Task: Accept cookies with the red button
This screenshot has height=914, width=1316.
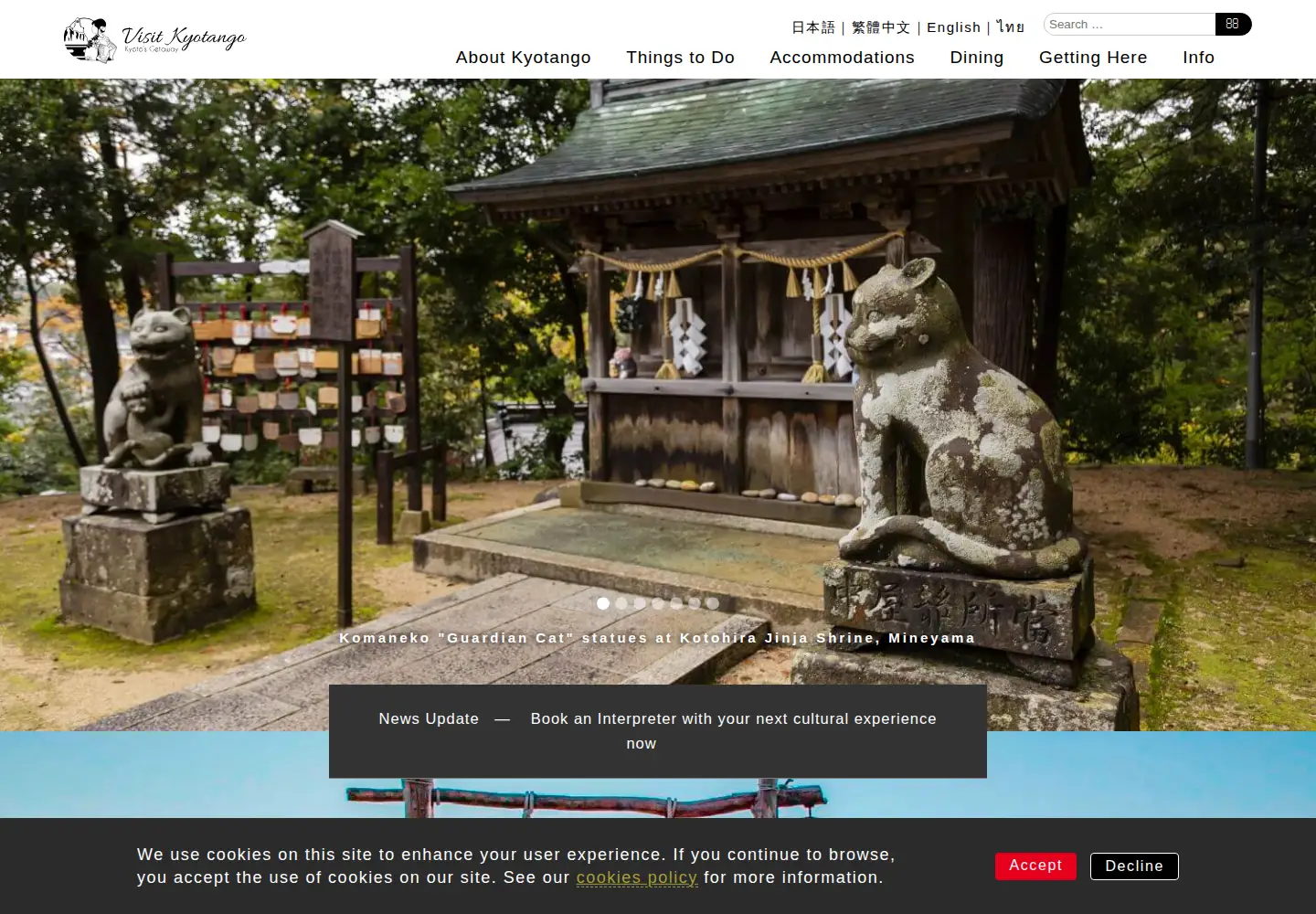Action: (1035, 866)
